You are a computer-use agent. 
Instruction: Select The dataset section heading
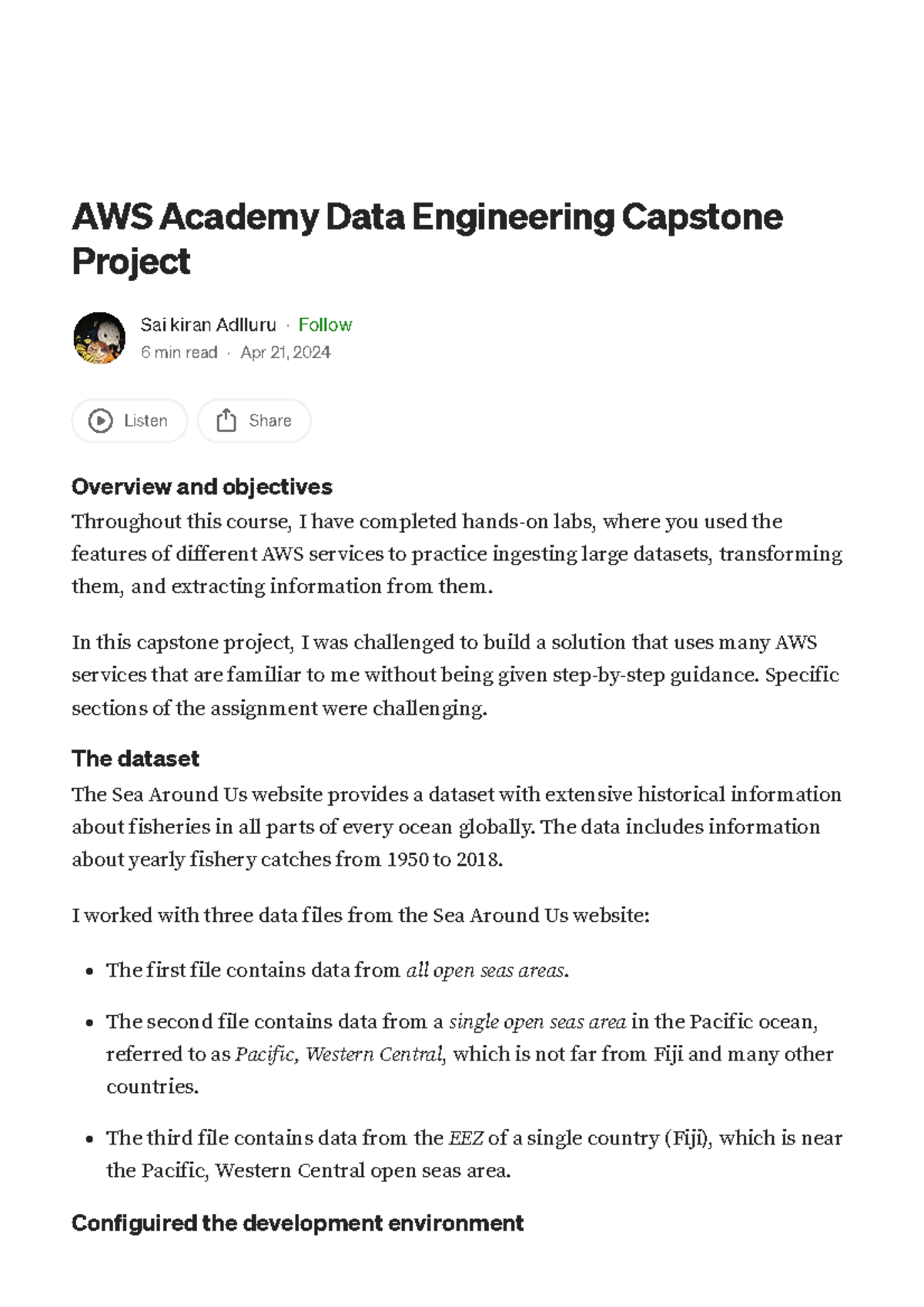[x=135, y=759]
